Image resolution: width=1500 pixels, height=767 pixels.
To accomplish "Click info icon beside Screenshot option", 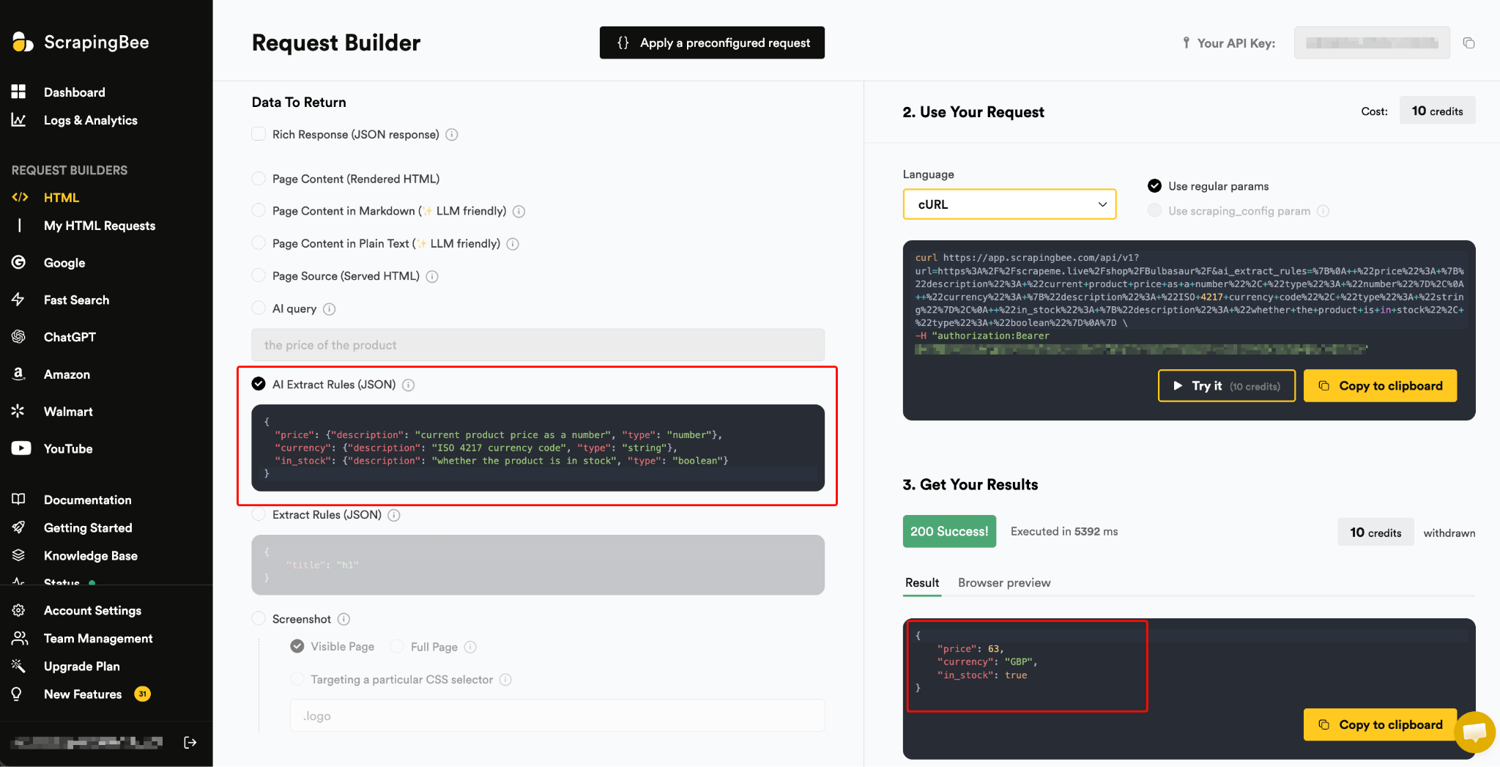I will point(344,620).
